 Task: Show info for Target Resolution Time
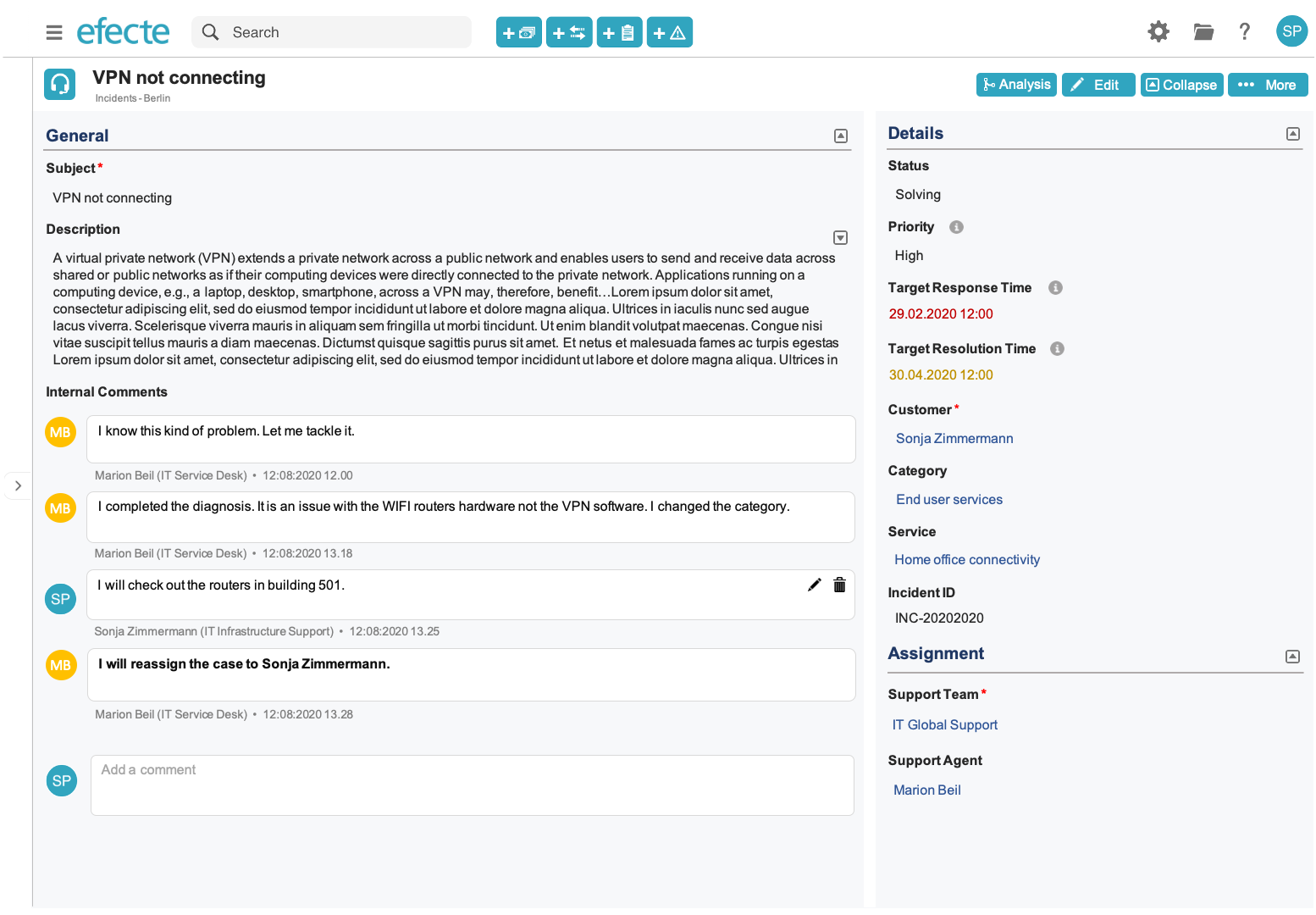click(x=1057, y=349)
